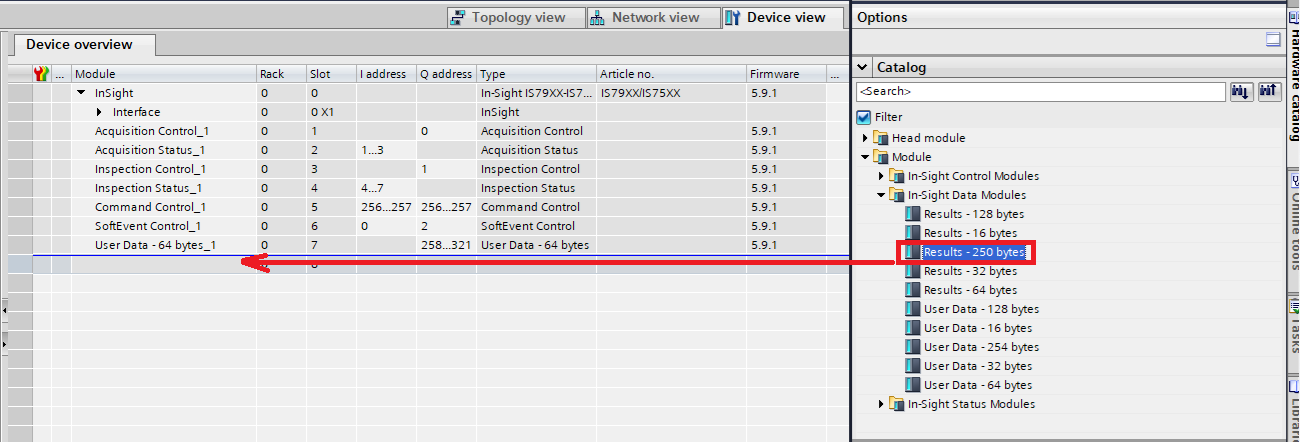1300x442 pixels.
Task: Click the Firmware column header
Action: (786, 74)
